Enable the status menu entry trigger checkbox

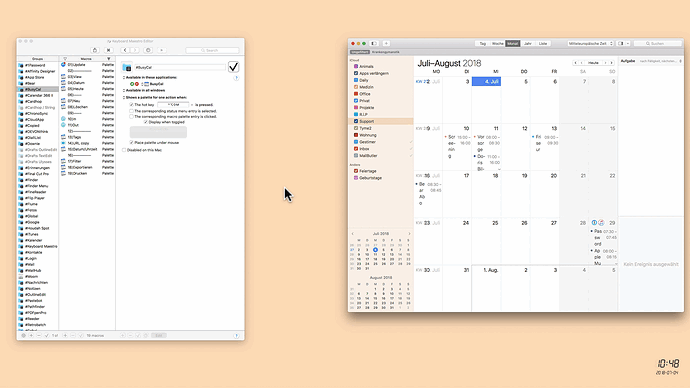click(x=131, y=111)
